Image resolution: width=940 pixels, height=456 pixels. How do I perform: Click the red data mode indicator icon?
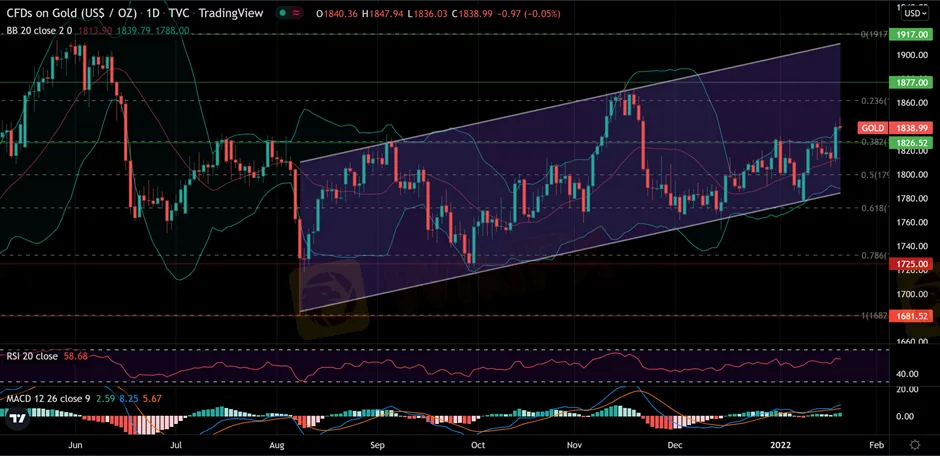pyautogui.click(x=298, y=13)
